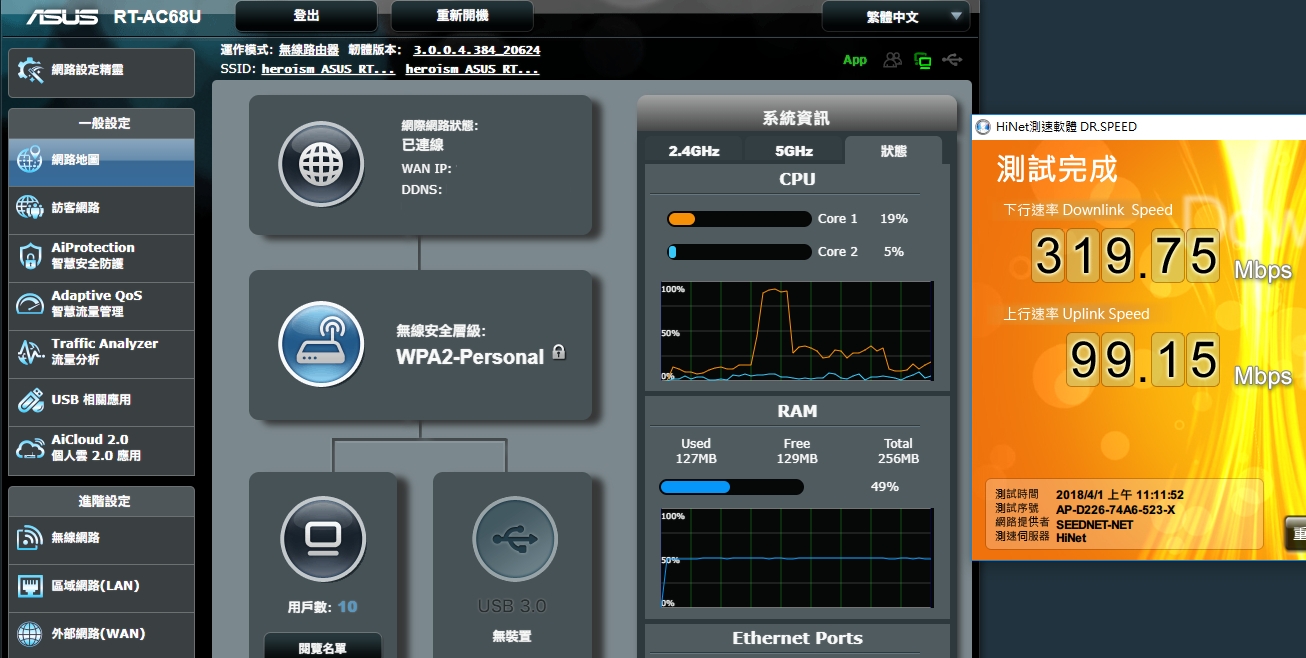The width and height of the screenshot is (1306, 658).
Task: Click the 無線路由器 operation mode link
Action: click(309, 50)
